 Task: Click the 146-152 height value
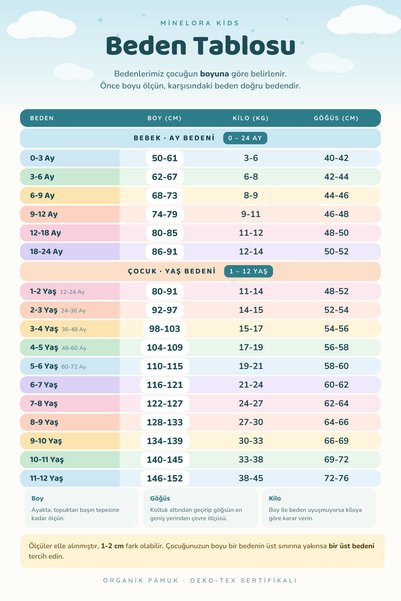(164, 478)
